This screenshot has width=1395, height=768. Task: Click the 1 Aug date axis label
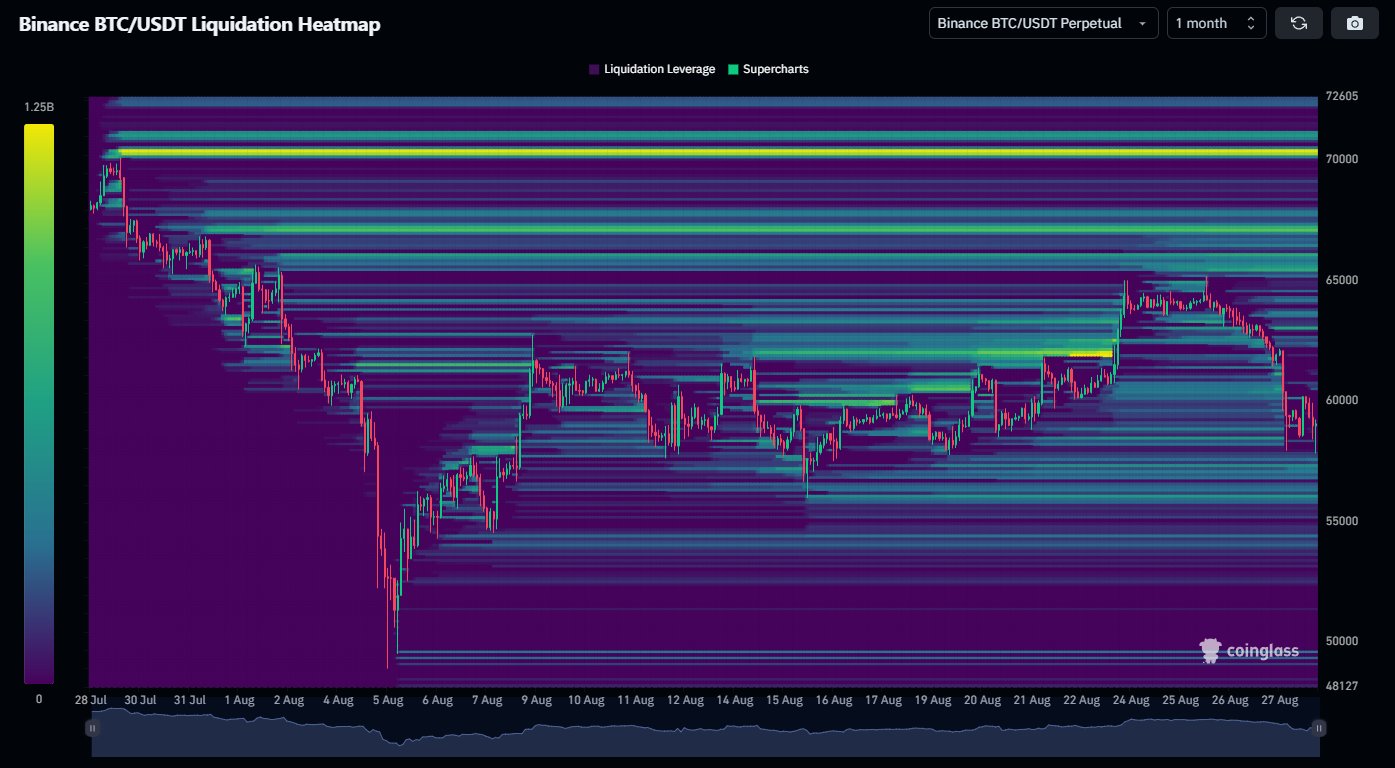pos(240,700)
